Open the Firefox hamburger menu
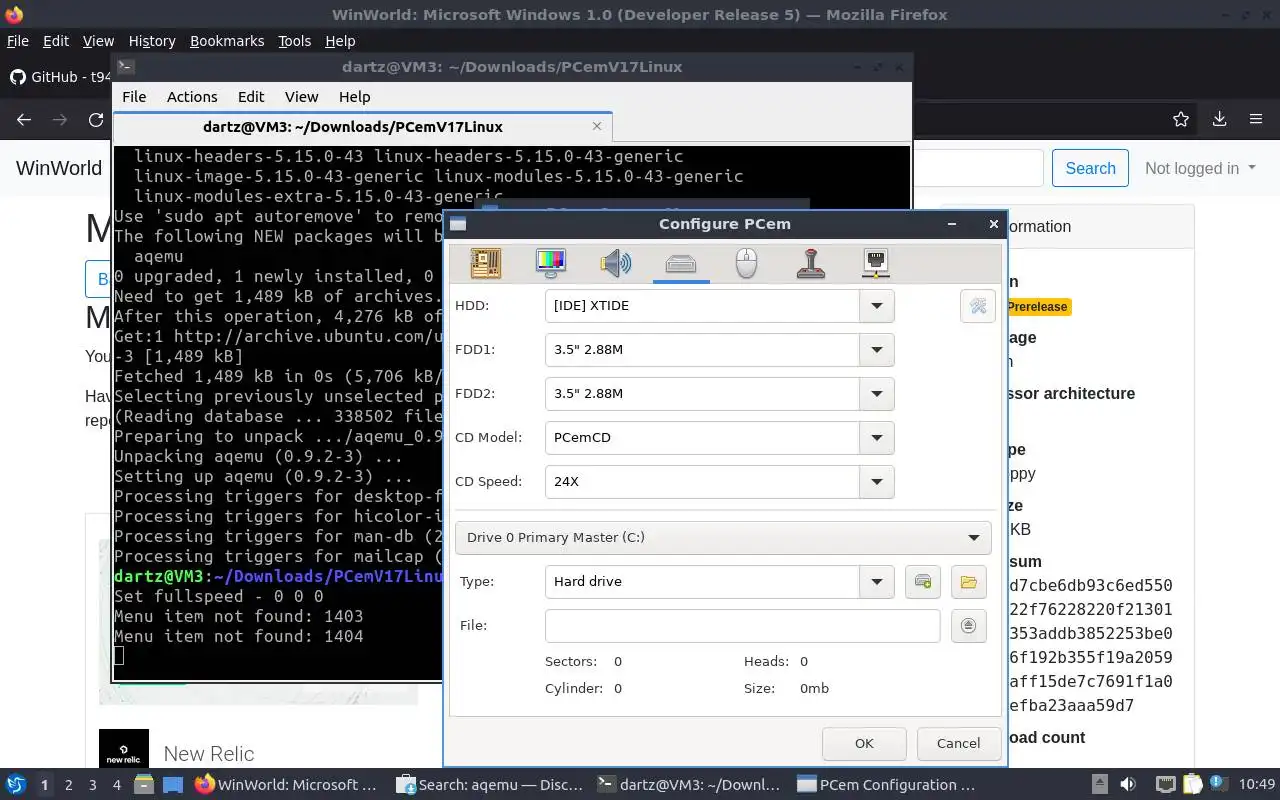This screenshot has height=800, width=1280. [1256, 119]
